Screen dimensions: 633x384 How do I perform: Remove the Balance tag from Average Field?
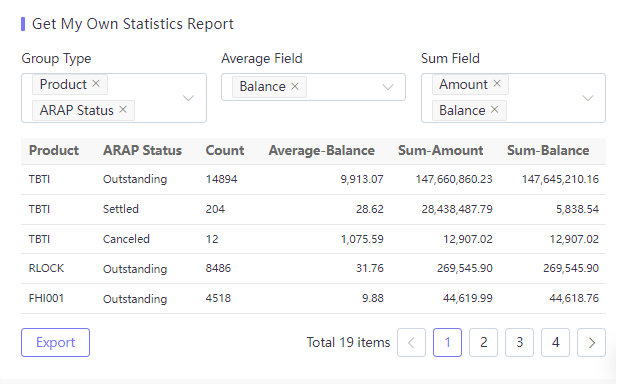295,86
